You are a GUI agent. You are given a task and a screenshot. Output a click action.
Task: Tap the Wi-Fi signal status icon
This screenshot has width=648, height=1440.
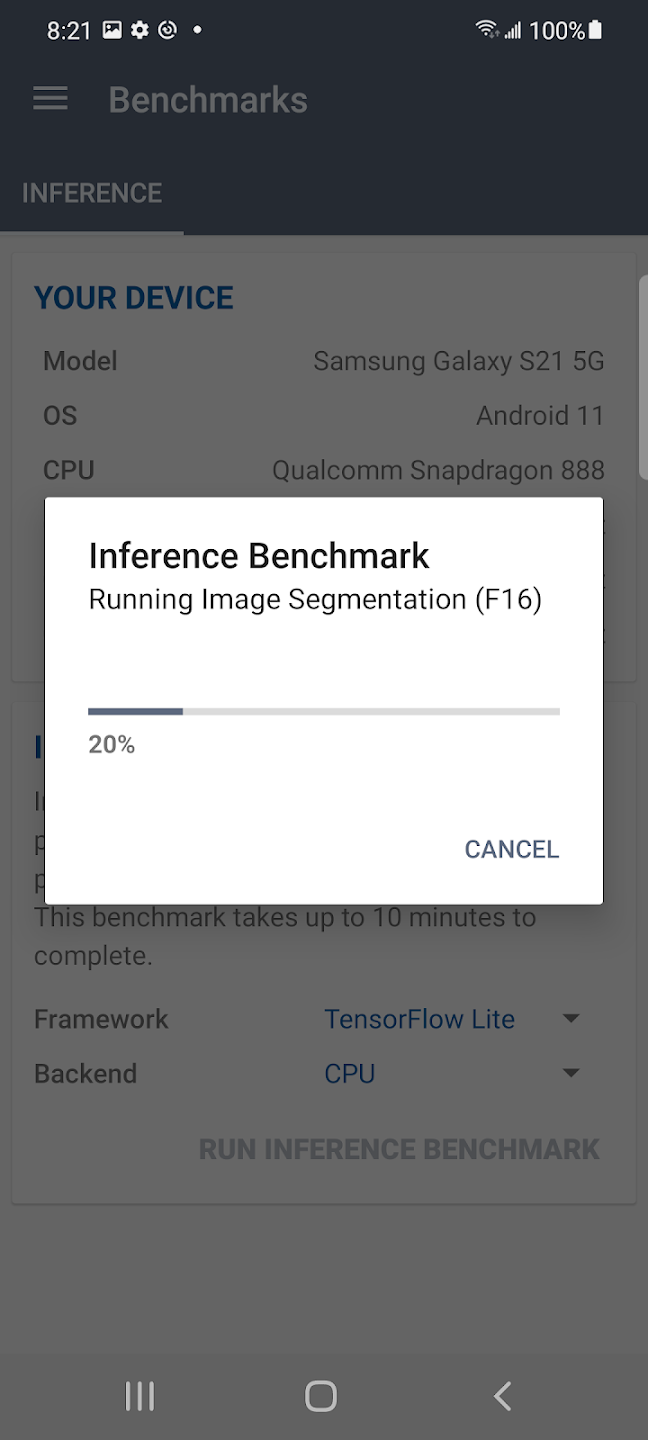tap(488, 30)
